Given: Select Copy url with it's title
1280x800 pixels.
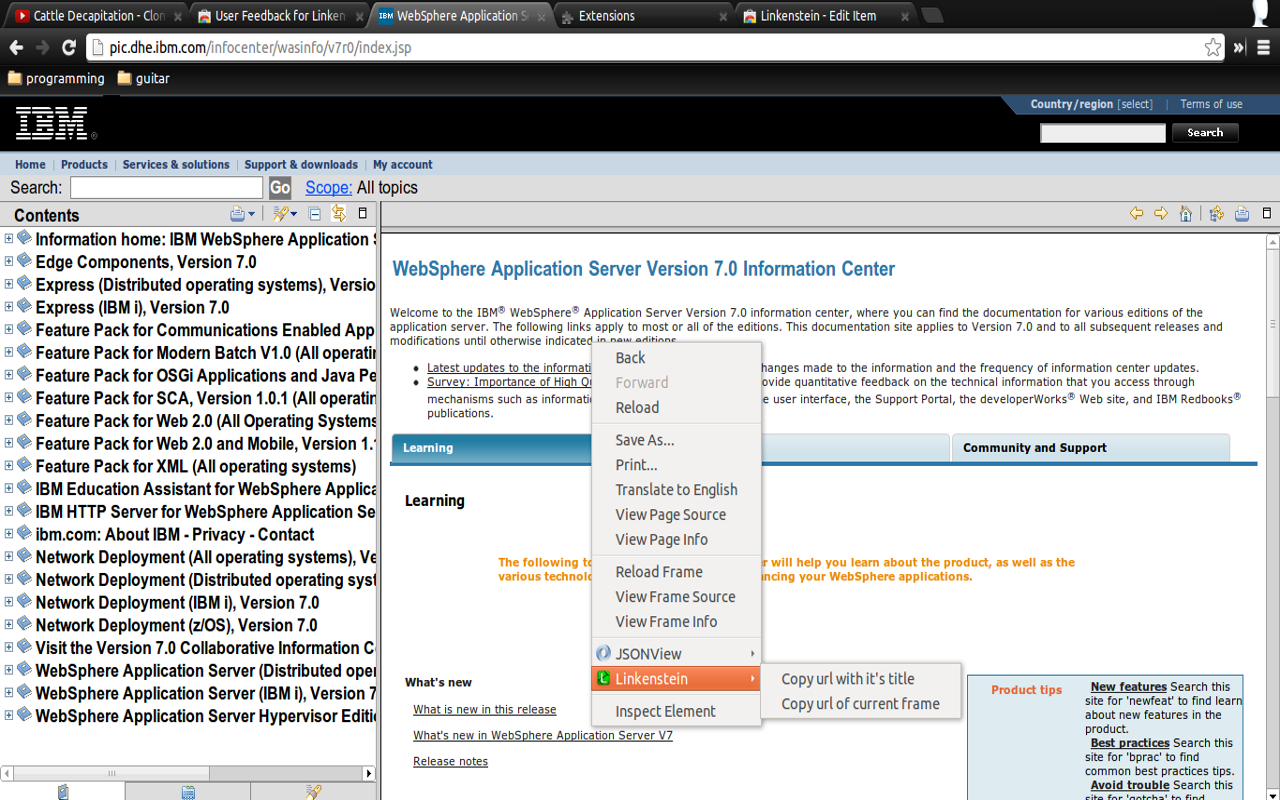Looking at the screenshot, I should click(x=847, y=678).
